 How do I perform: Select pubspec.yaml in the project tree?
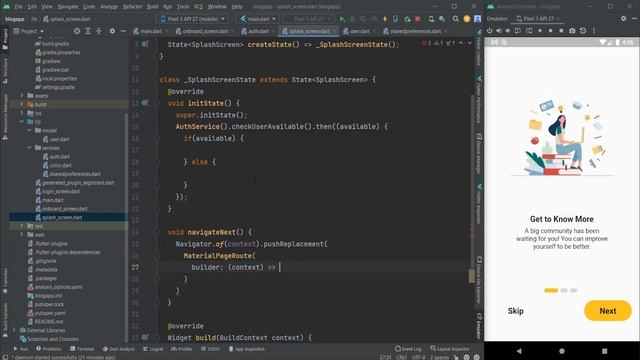[50, 313]
